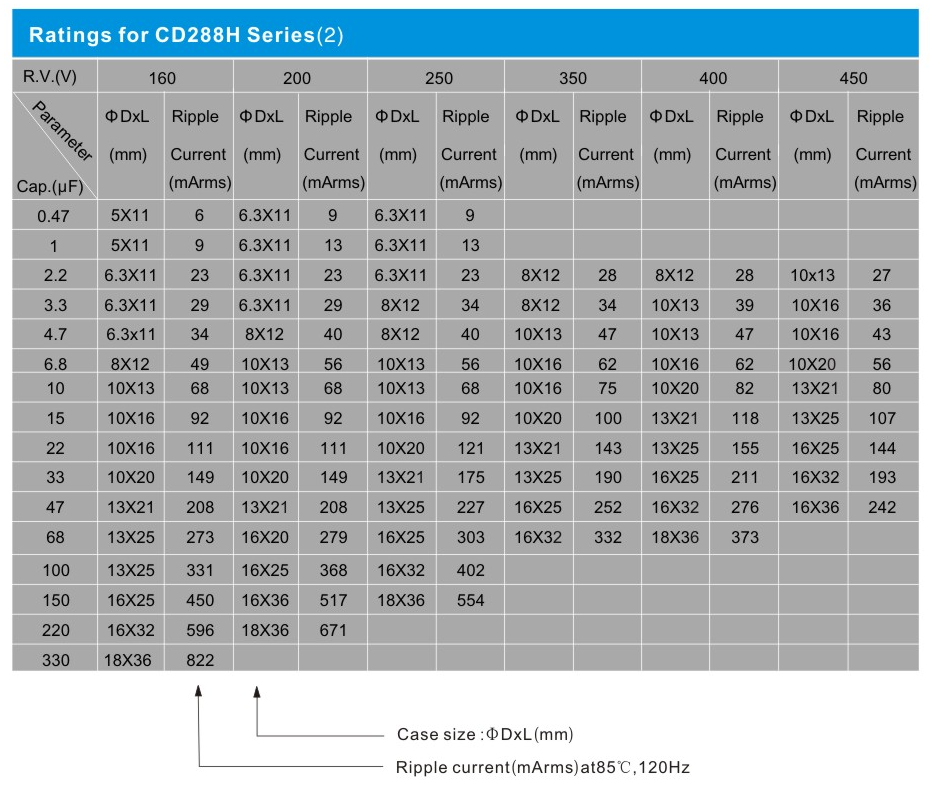Select ripple current value 303
Screen dimensions: 930x788
470,538
